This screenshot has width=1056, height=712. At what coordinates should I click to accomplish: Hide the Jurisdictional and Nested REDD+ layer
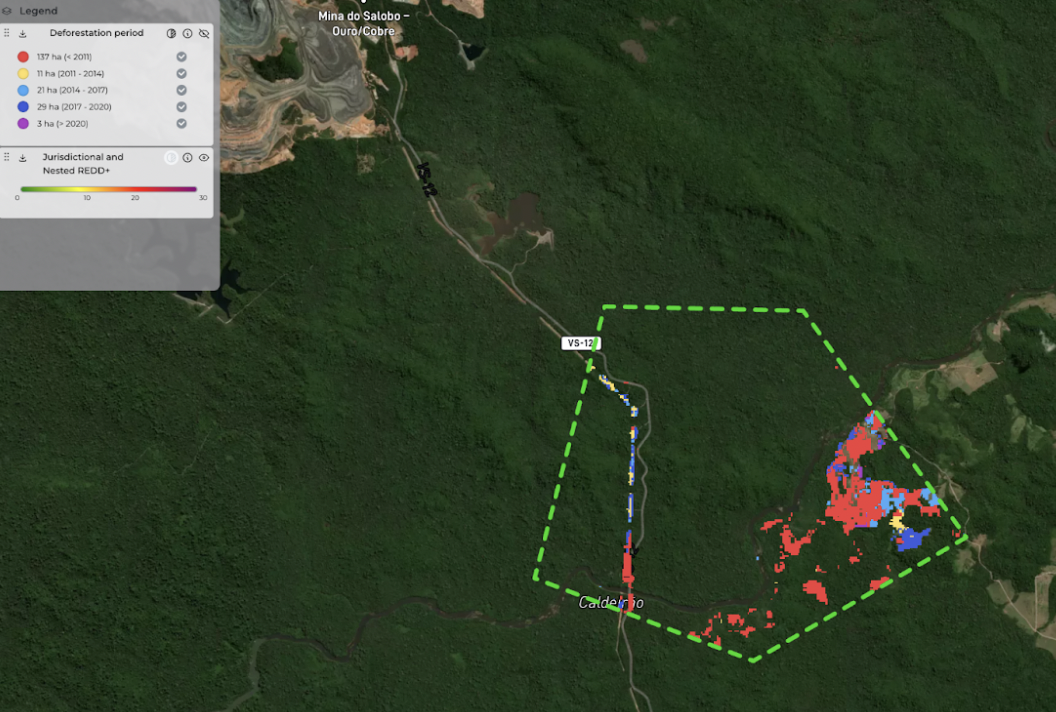(x=204, y=157)
